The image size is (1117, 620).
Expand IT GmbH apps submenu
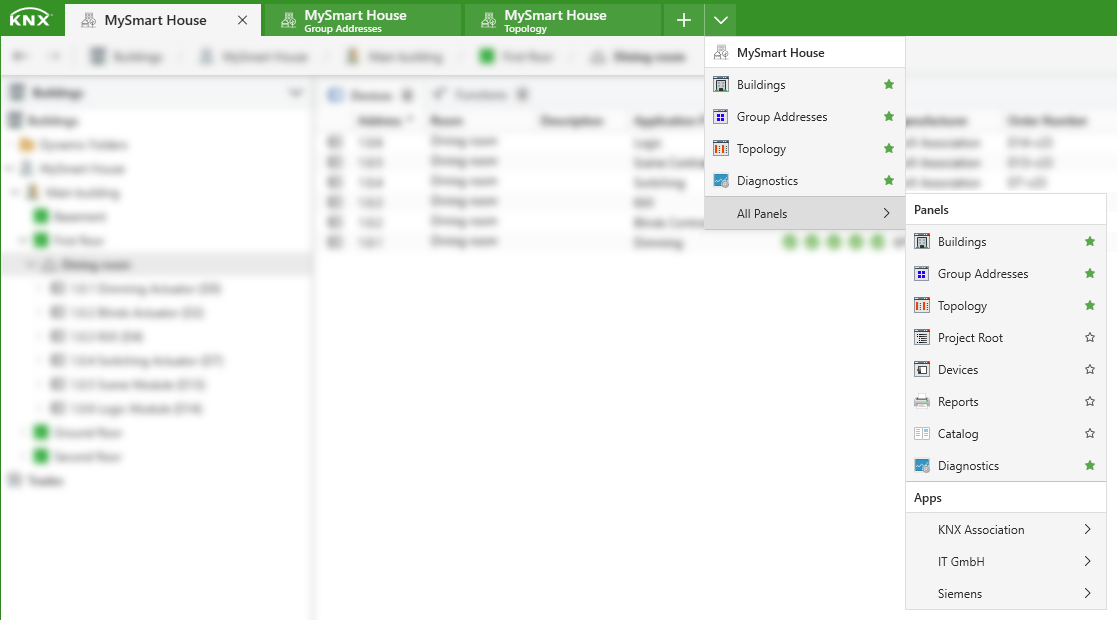tap(1006, 562)
